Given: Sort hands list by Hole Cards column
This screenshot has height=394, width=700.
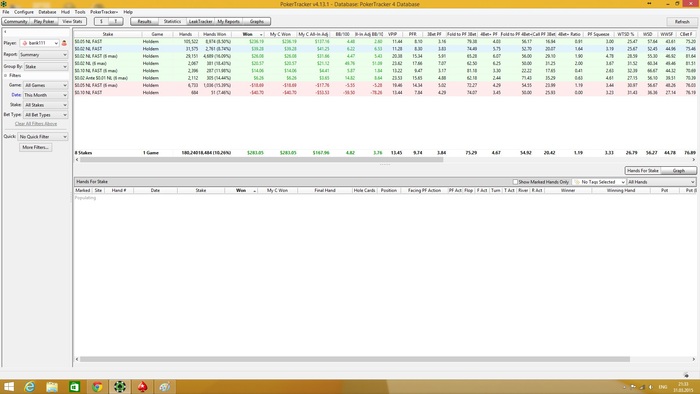Looking at the screenshot, I should coord(364,191).
